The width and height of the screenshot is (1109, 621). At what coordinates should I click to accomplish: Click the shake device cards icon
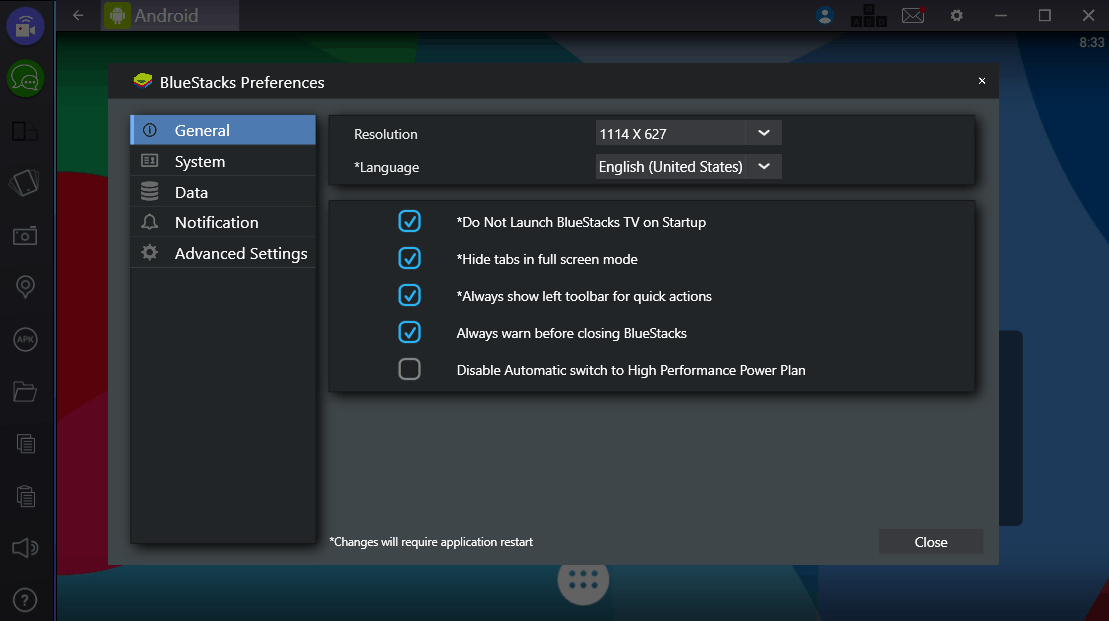click(x=25, y=183)
